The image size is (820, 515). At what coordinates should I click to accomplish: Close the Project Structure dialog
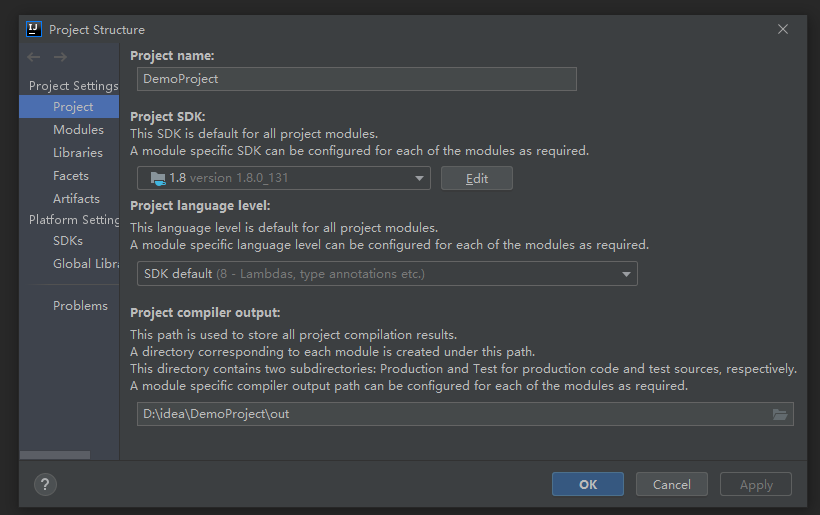point(783,29)
